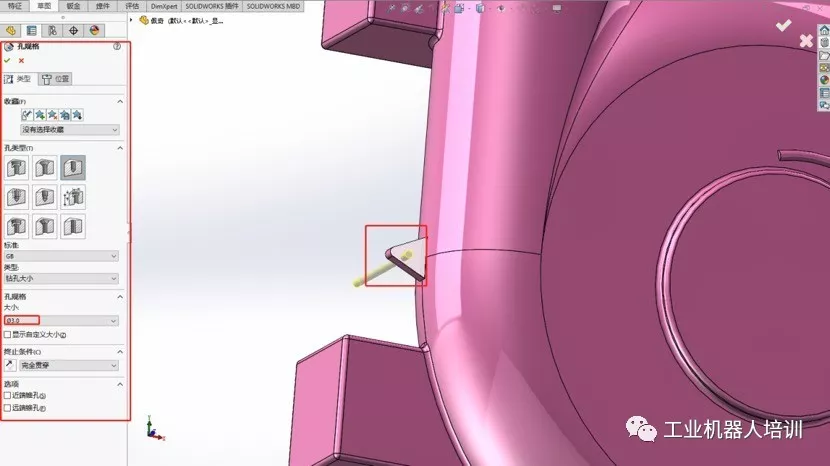This screenshot has height=466, width=830.
Task: Select the straight tap hole type icon
Action: [16, 197]
